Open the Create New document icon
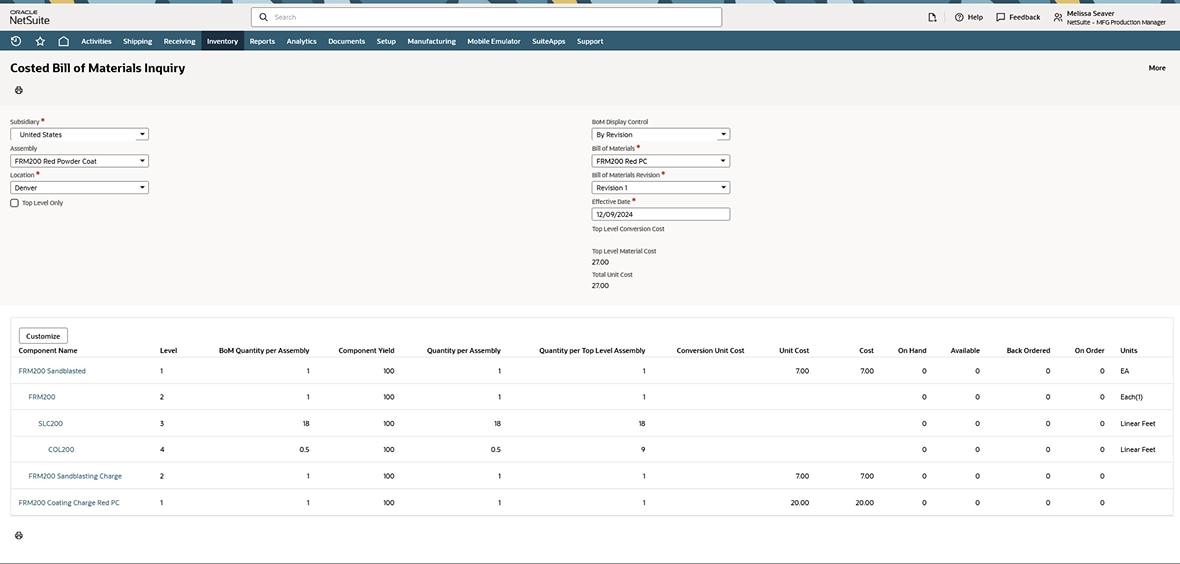This screenshot has width=1180, height=564. pos(932,17)
